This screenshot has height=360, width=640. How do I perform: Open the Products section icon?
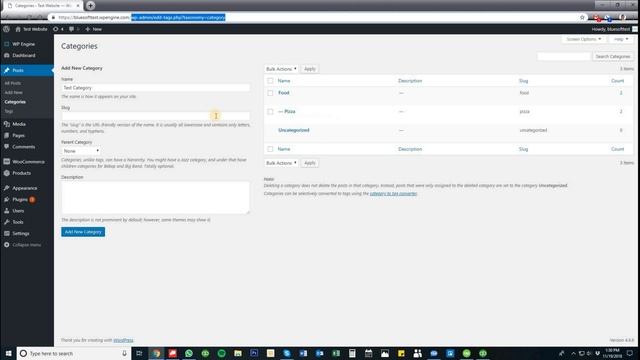(x=7, y=173)
